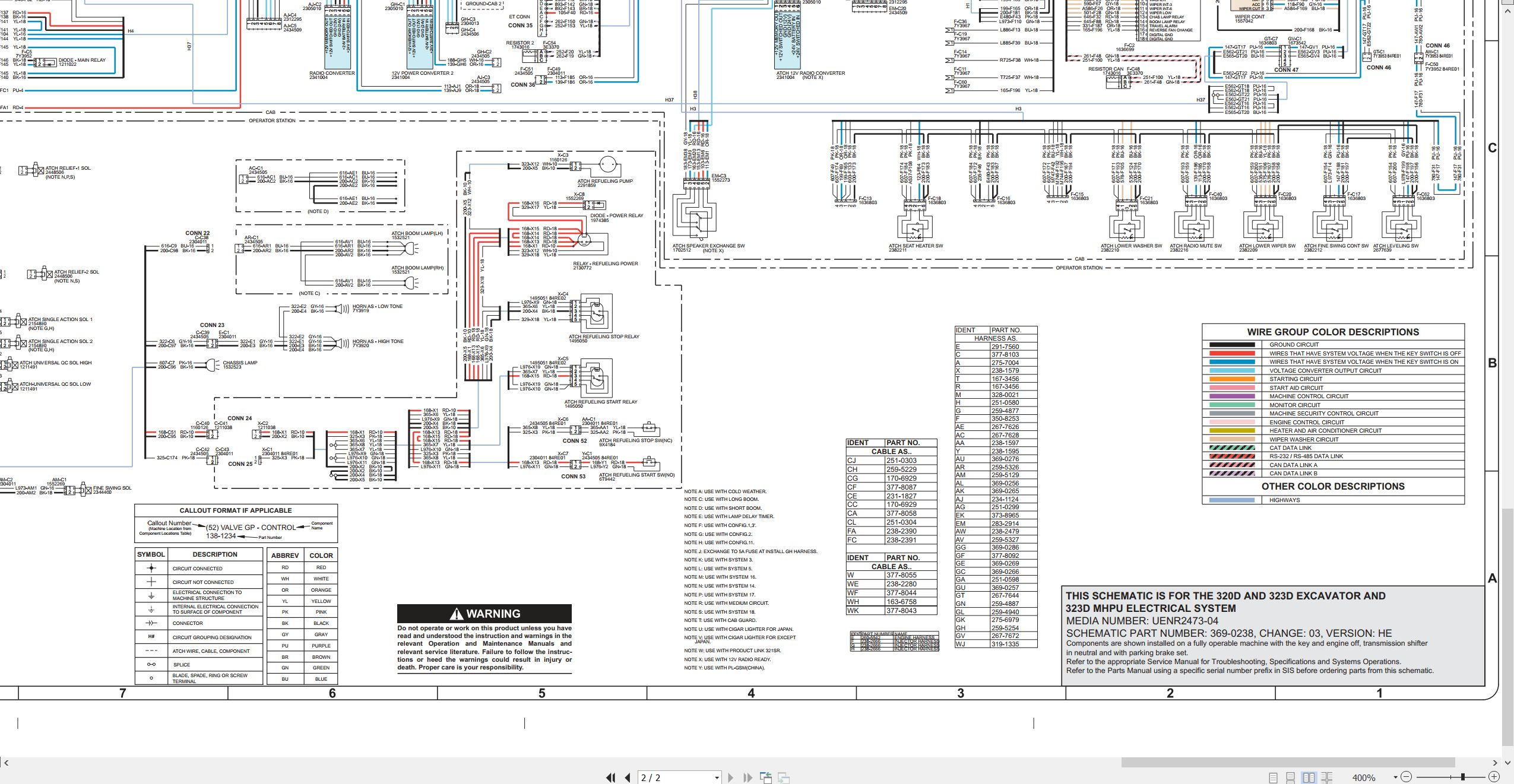The height and width of the screenshot is (784, 1514).
Task: Click part number 377-8055 in cable table
Action: coord(901,575)
